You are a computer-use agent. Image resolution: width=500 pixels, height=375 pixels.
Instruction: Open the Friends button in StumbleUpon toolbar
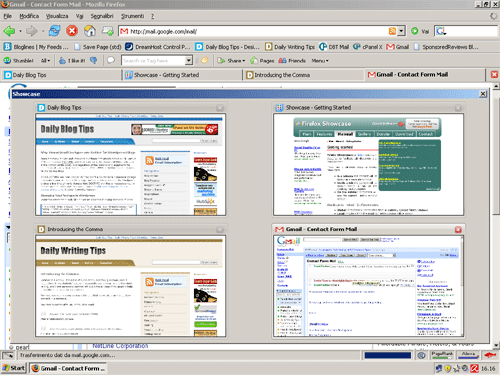(x=292, y=61)
